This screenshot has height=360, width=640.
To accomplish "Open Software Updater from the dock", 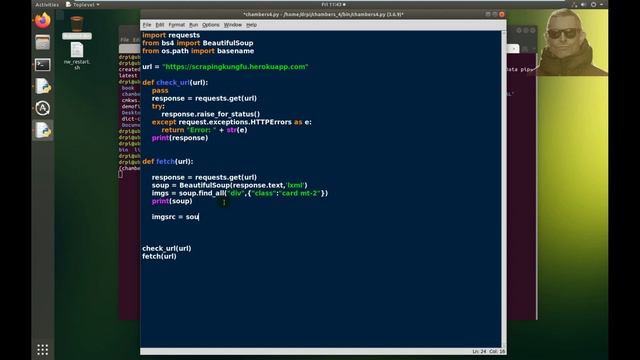I will point(42,108).
